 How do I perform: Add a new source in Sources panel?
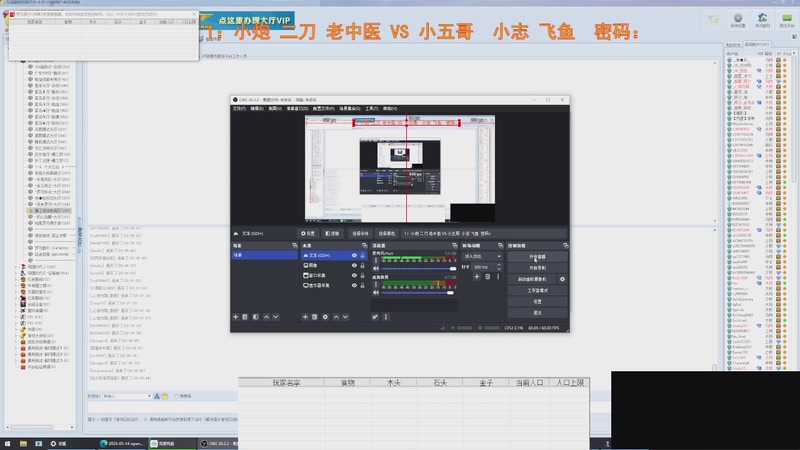point(305,317)
